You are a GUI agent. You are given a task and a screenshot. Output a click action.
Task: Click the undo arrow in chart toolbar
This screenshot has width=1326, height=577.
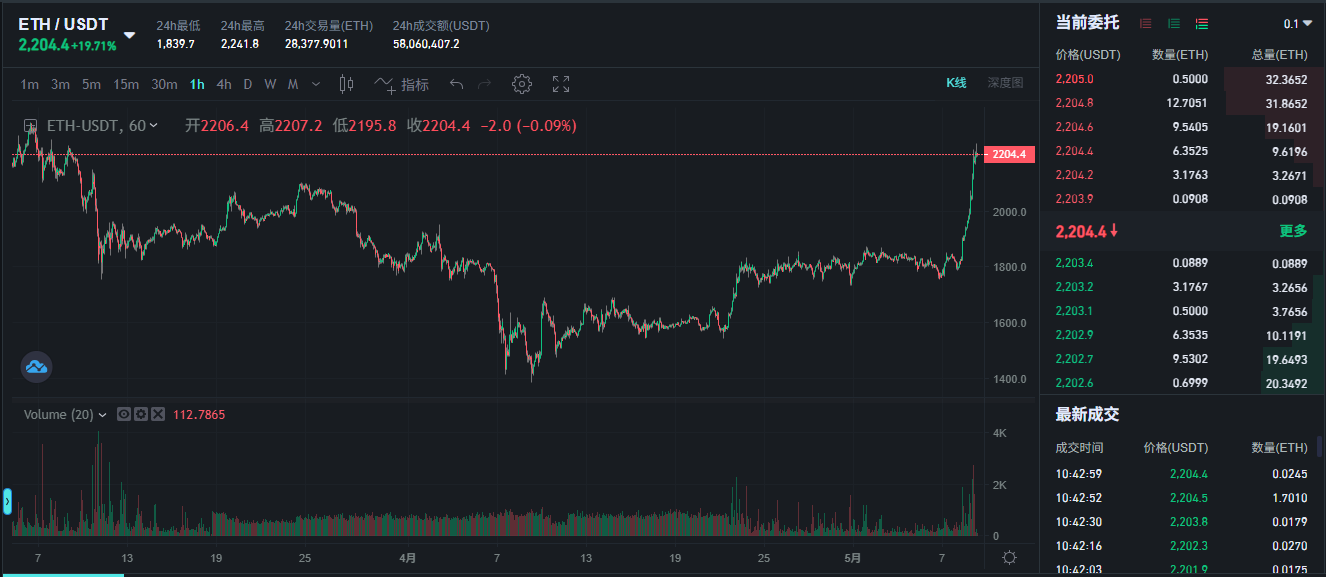(x=456, y=84)
